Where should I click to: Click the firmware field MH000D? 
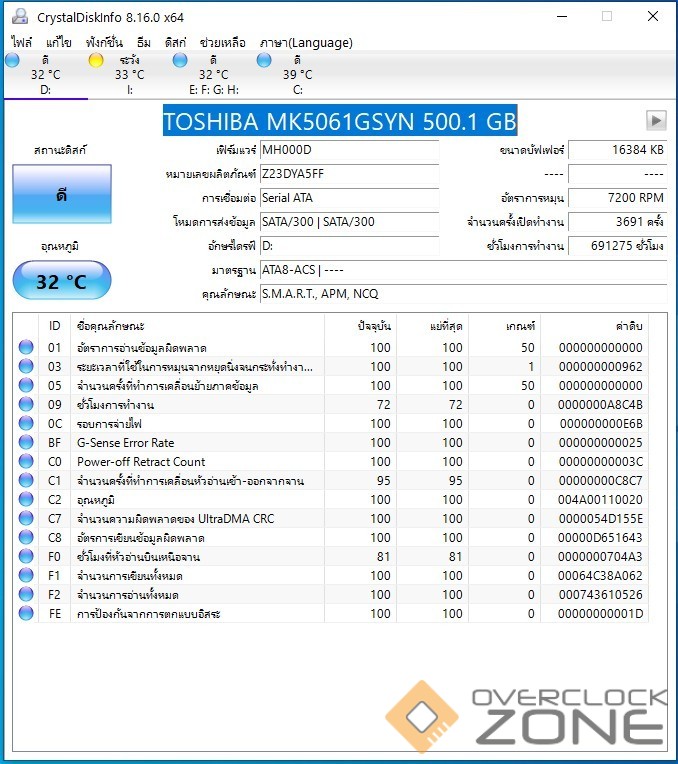tap(349, 150)
